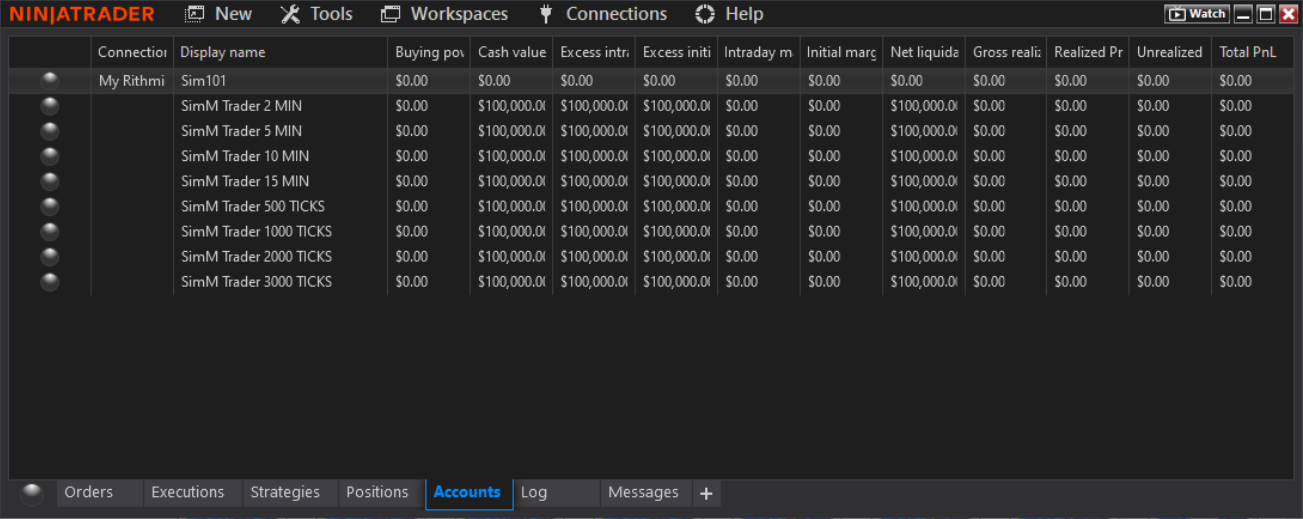
Task: Expand the Workspaces menu
Action: pos(444,14)
